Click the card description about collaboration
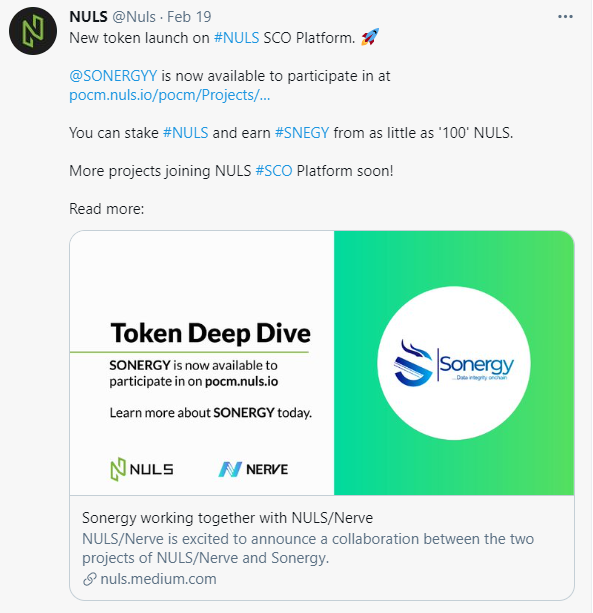This screenshot has width=593, height=613. [308, 548]
